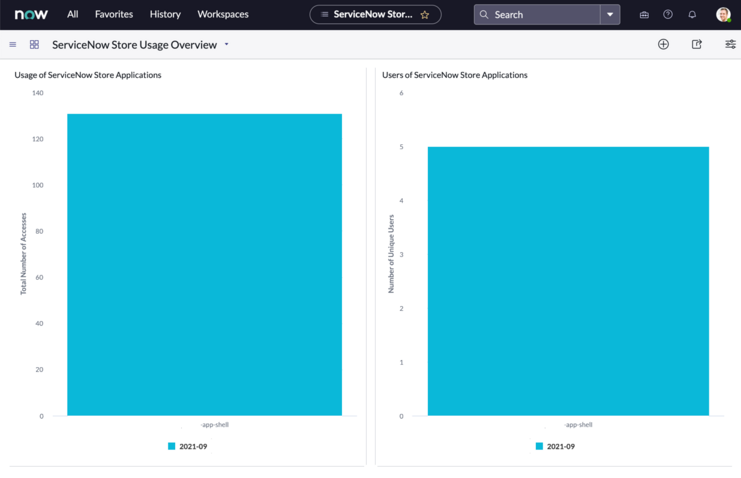741x478 pixels.
Task: Click the 'Users of ServiceNow Store Applications' title
Action: (x=455, y=75)
